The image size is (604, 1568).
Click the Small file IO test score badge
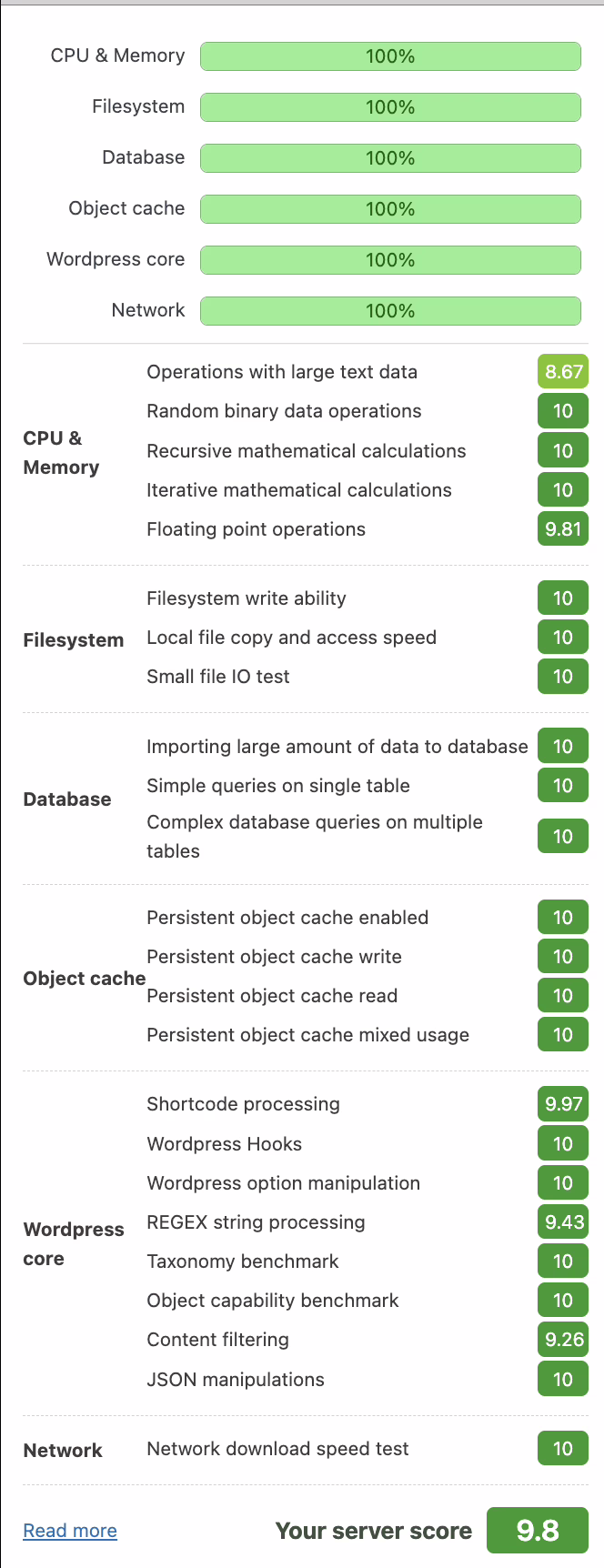tap(563, 677)
